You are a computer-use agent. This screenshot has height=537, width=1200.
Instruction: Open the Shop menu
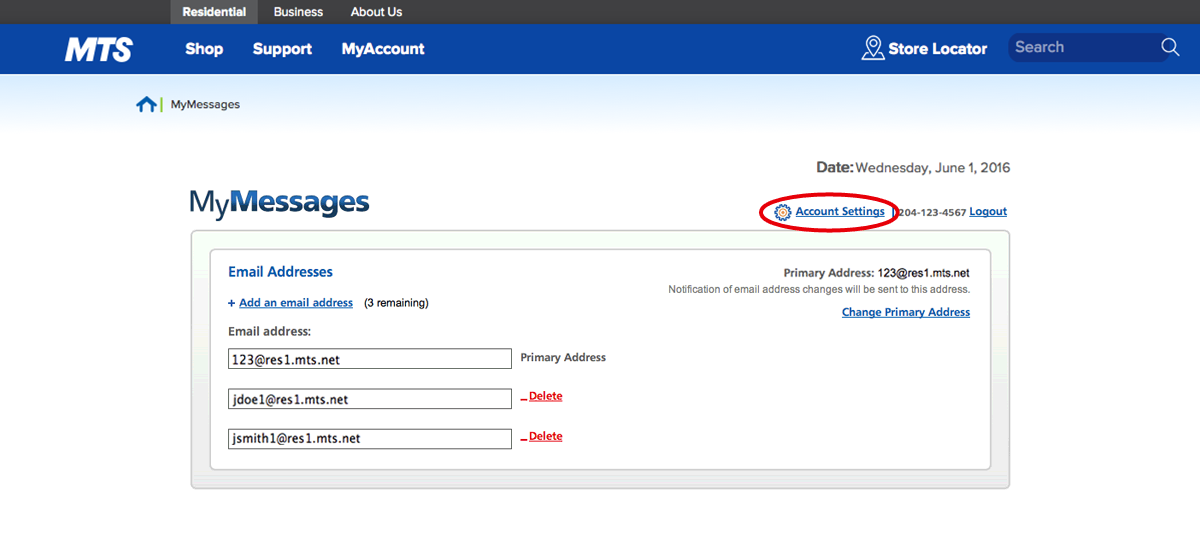point(204,48)
